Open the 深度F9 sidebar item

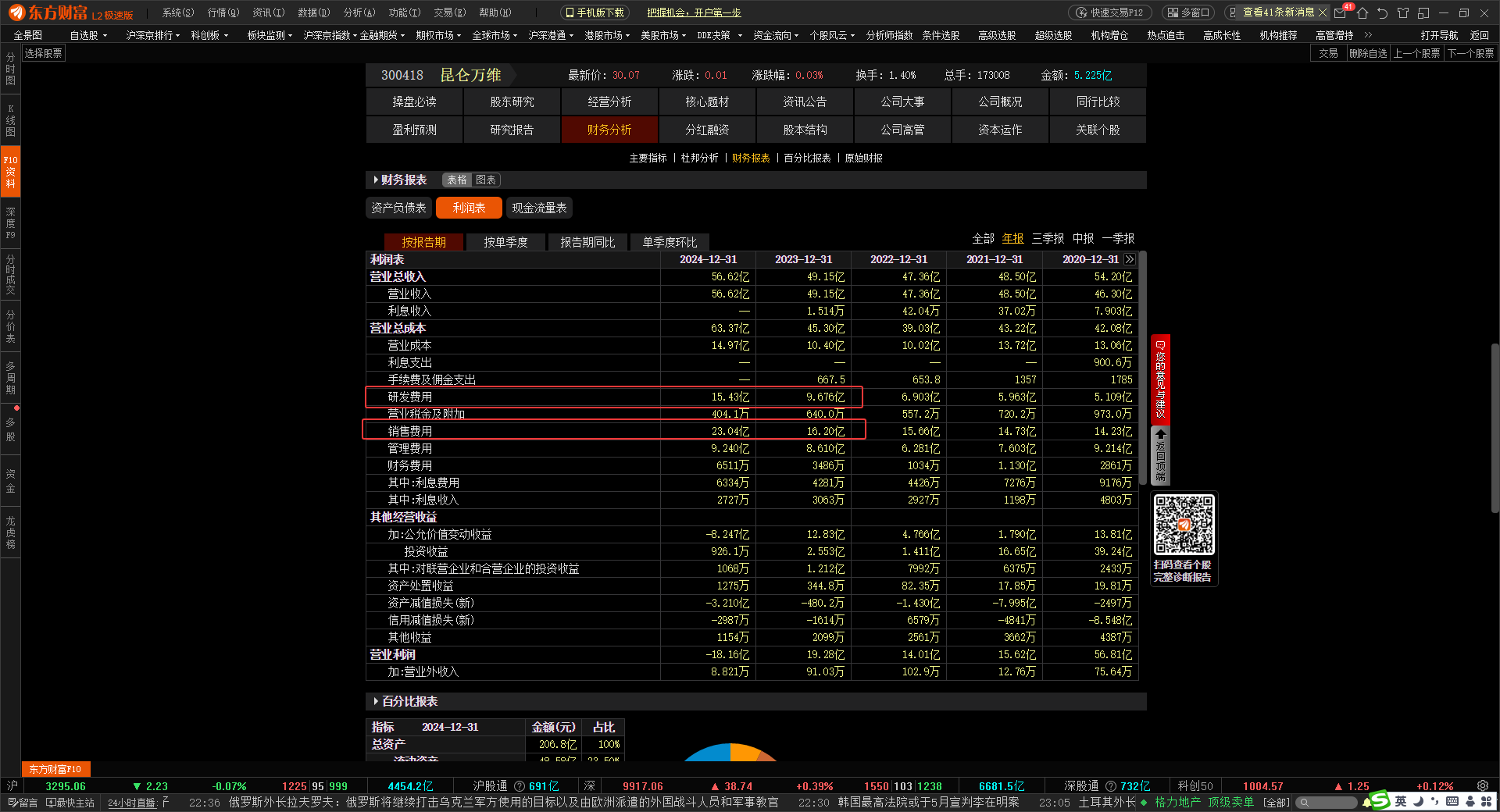tap(10, 223)
